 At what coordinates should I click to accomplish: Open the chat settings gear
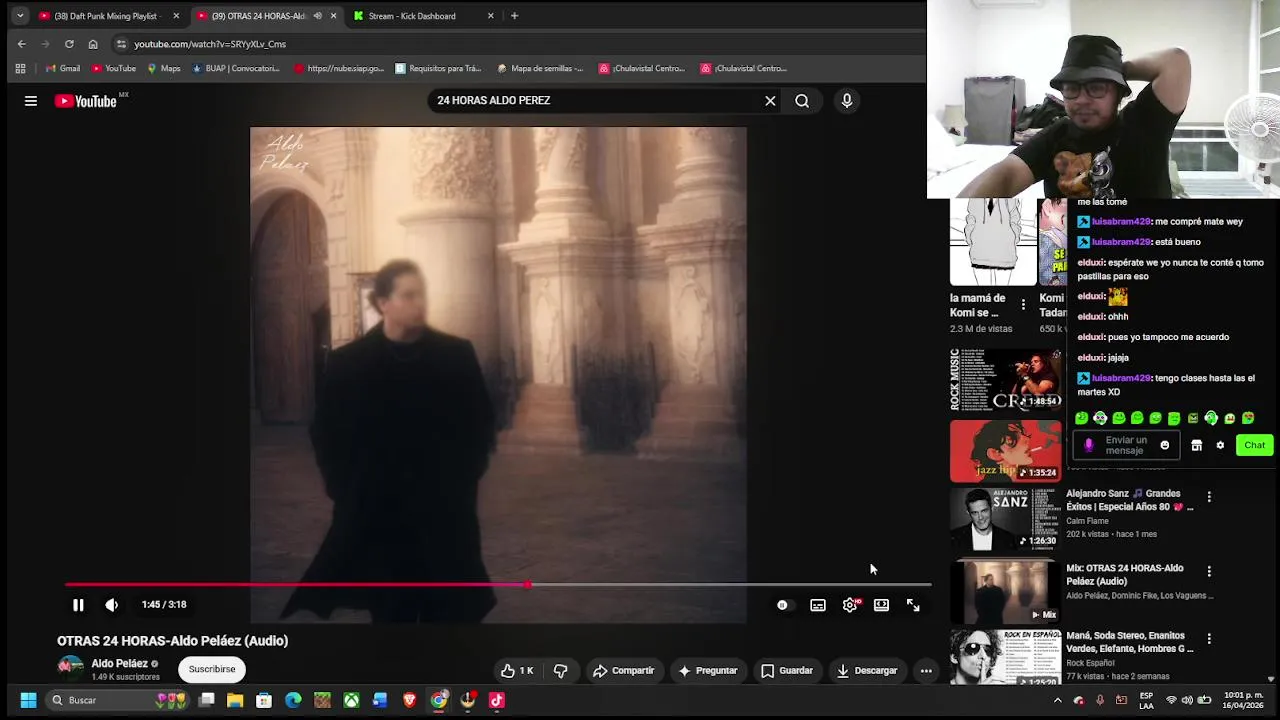pos(1220,445)
